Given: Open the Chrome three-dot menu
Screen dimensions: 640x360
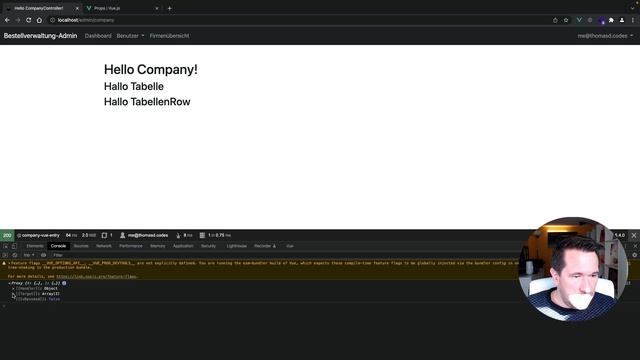Looking at the screenshot, I should (633, 20).
